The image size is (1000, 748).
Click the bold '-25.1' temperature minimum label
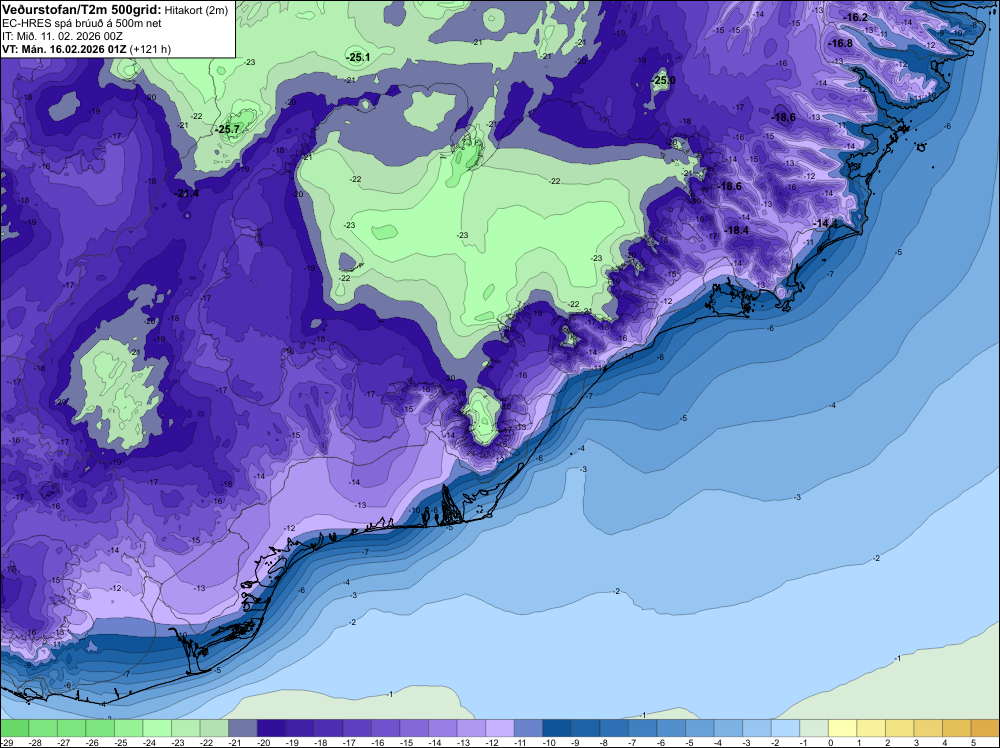click(358, 57)
